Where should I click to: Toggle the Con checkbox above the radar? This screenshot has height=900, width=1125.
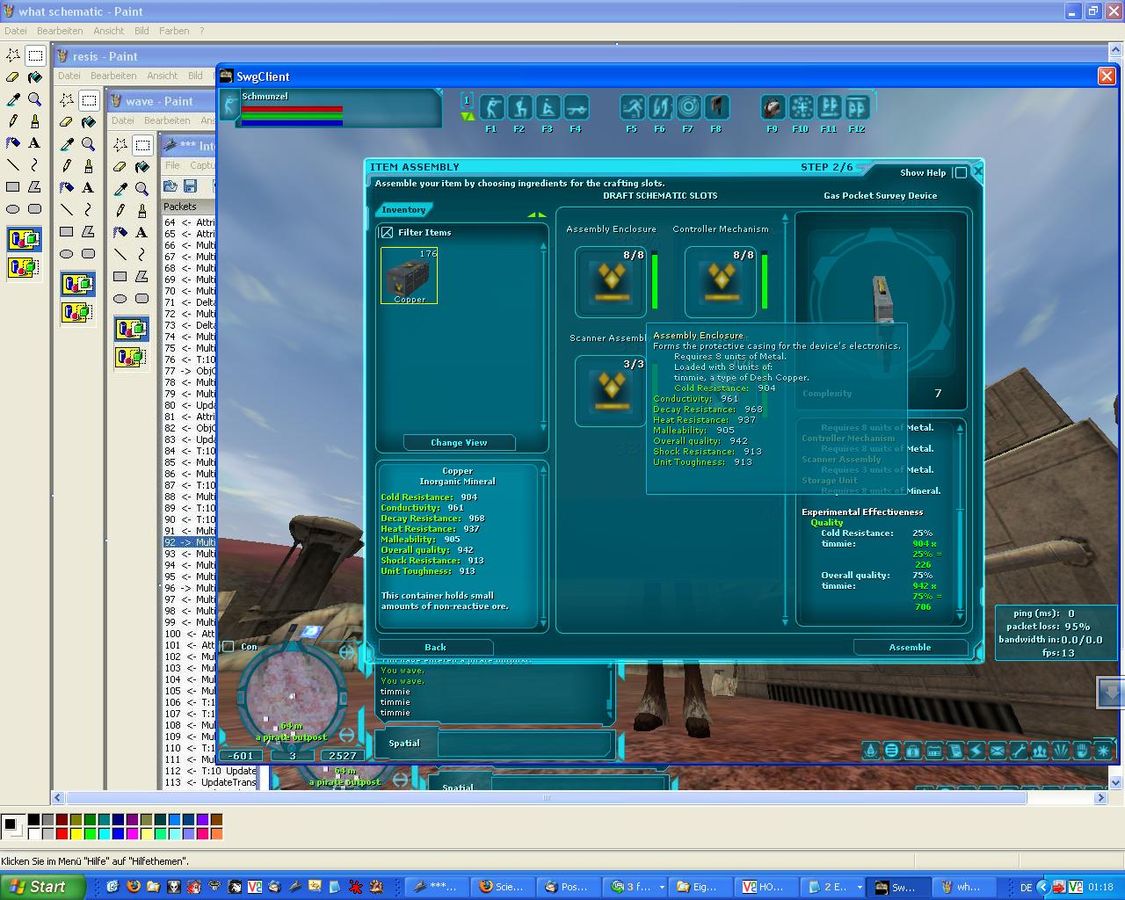tap(228, 647)
